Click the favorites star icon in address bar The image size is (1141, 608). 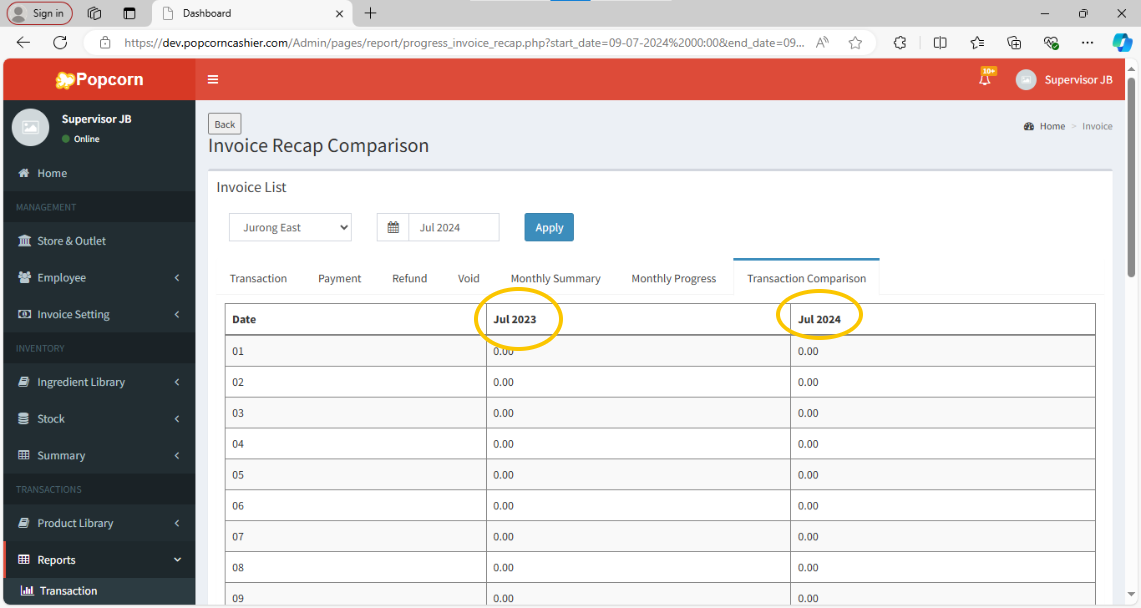point(855,43)
